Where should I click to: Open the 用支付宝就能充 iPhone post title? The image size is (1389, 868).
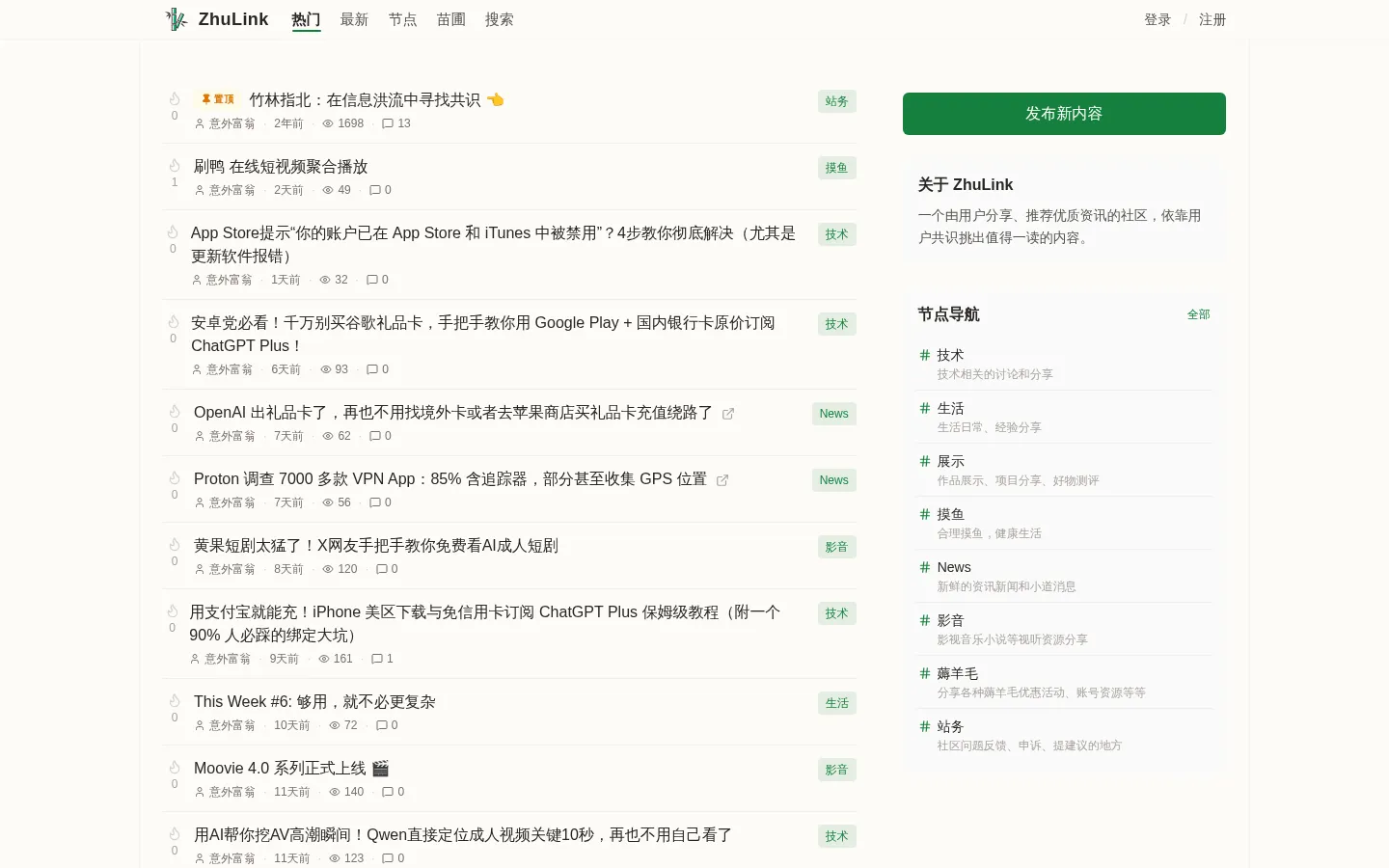pos(485,623)
